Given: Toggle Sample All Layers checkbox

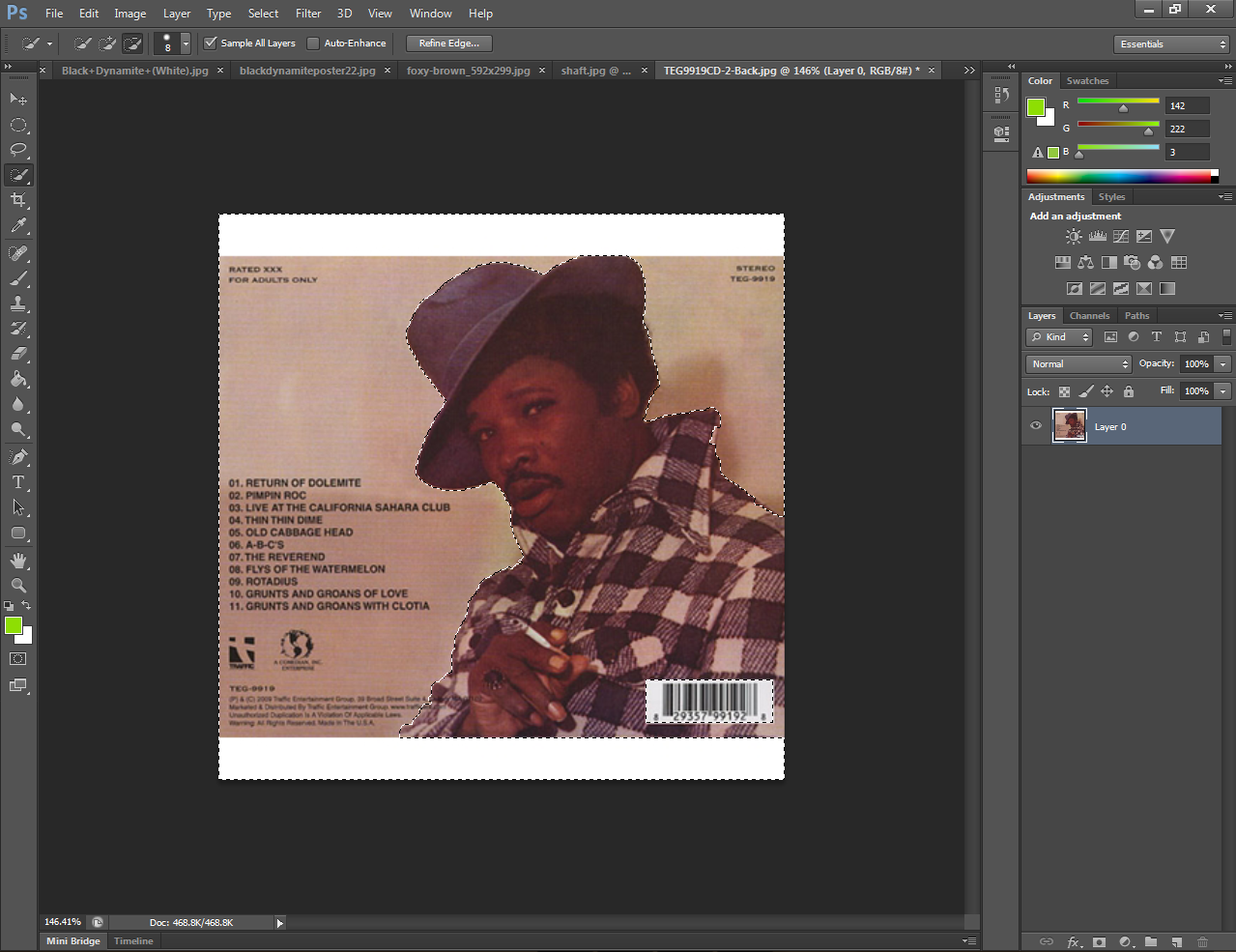Looking at the screenshot, I should click(x=211, y=43).
